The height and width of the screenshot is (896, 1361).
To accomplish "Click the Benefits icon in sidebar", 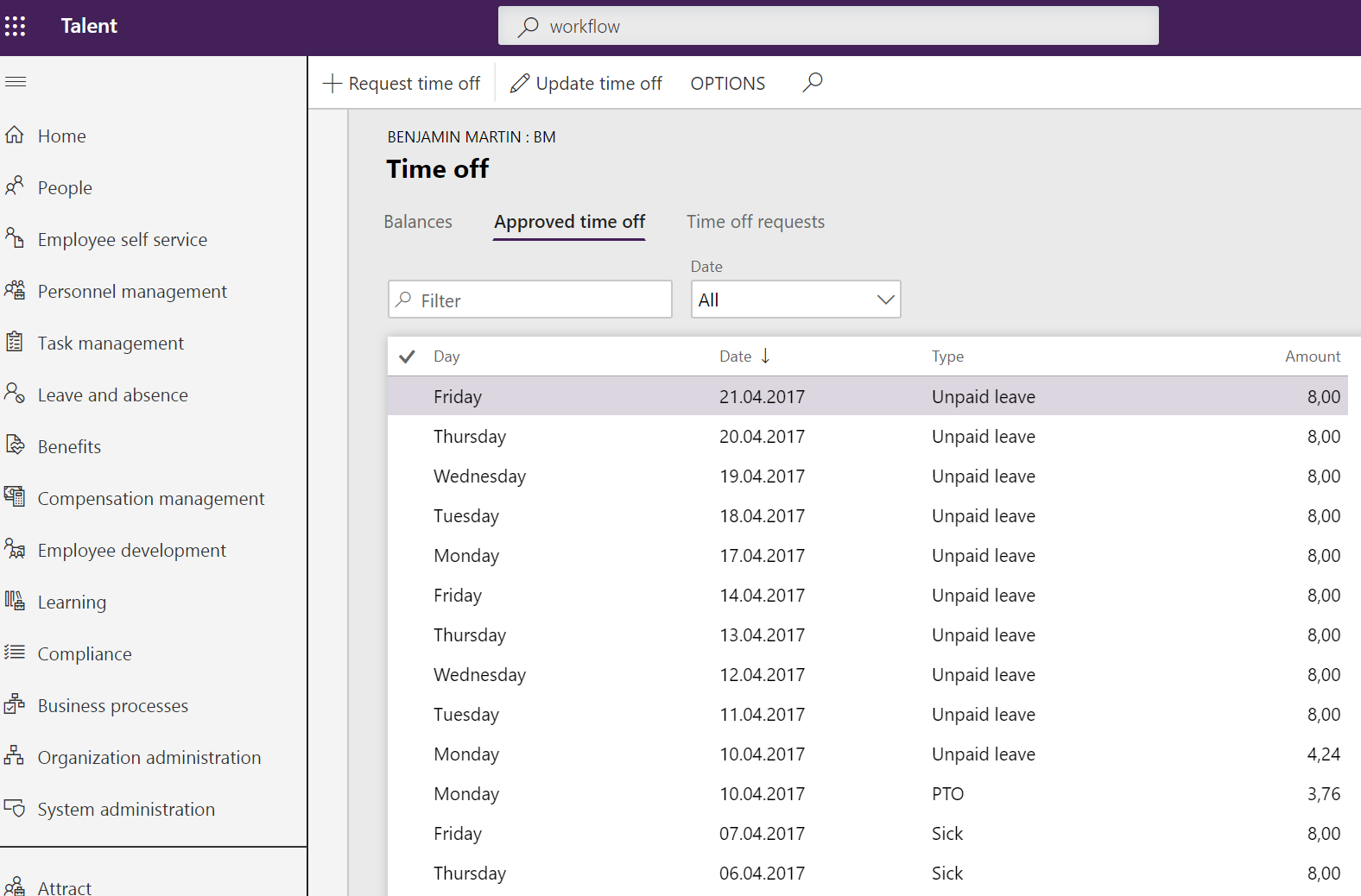I will pyautogui.click(x=15, y=445).
